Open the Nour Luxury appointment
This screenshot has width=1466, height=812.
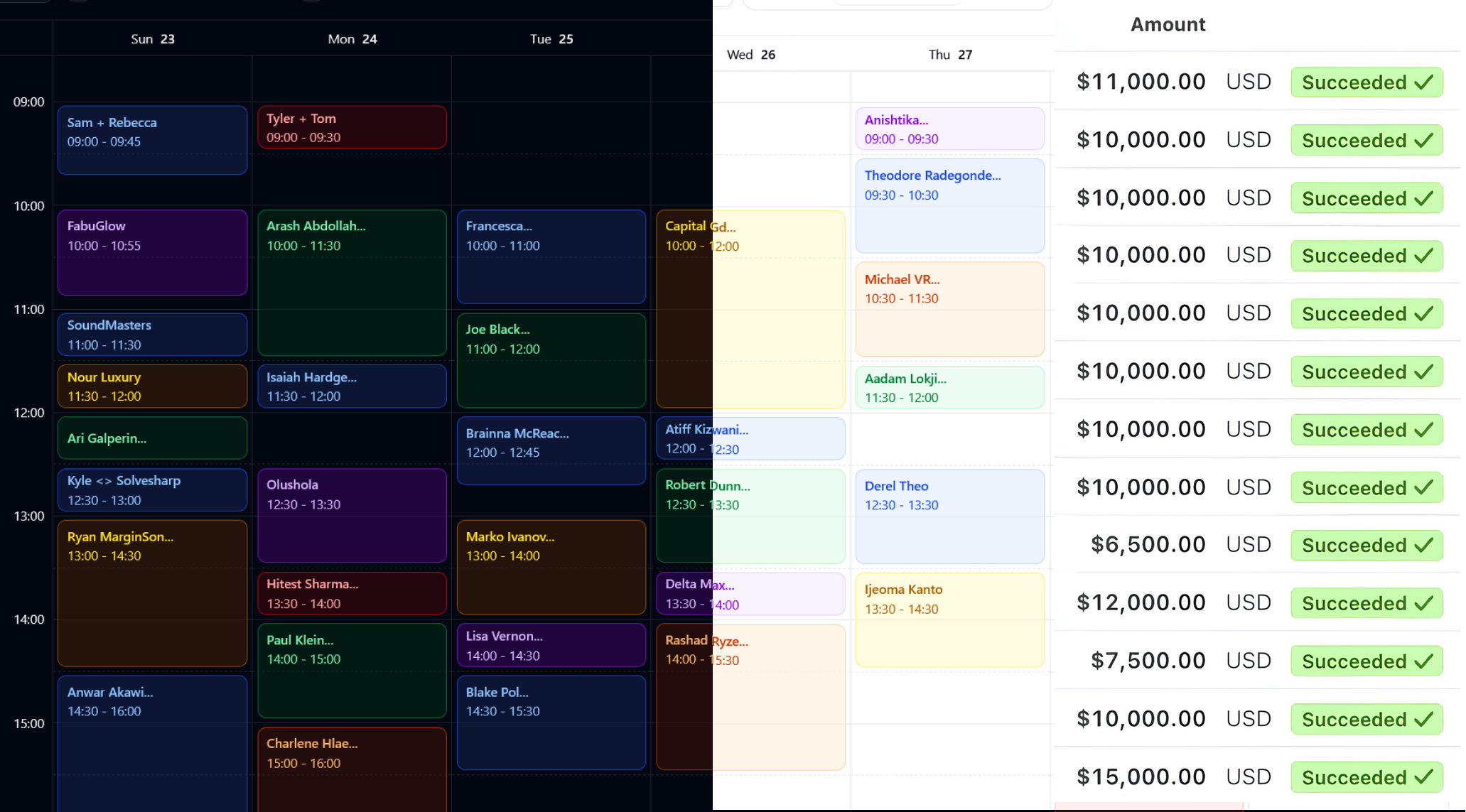(x=152, y=386)
